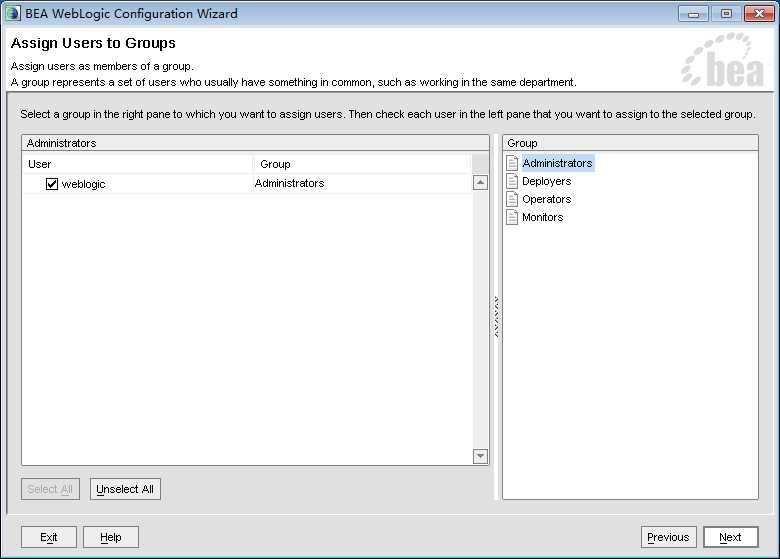Click the Administrators header above user table
Image resolution: width=780 pixels, height=559 pixels.
tap(255, 143)
